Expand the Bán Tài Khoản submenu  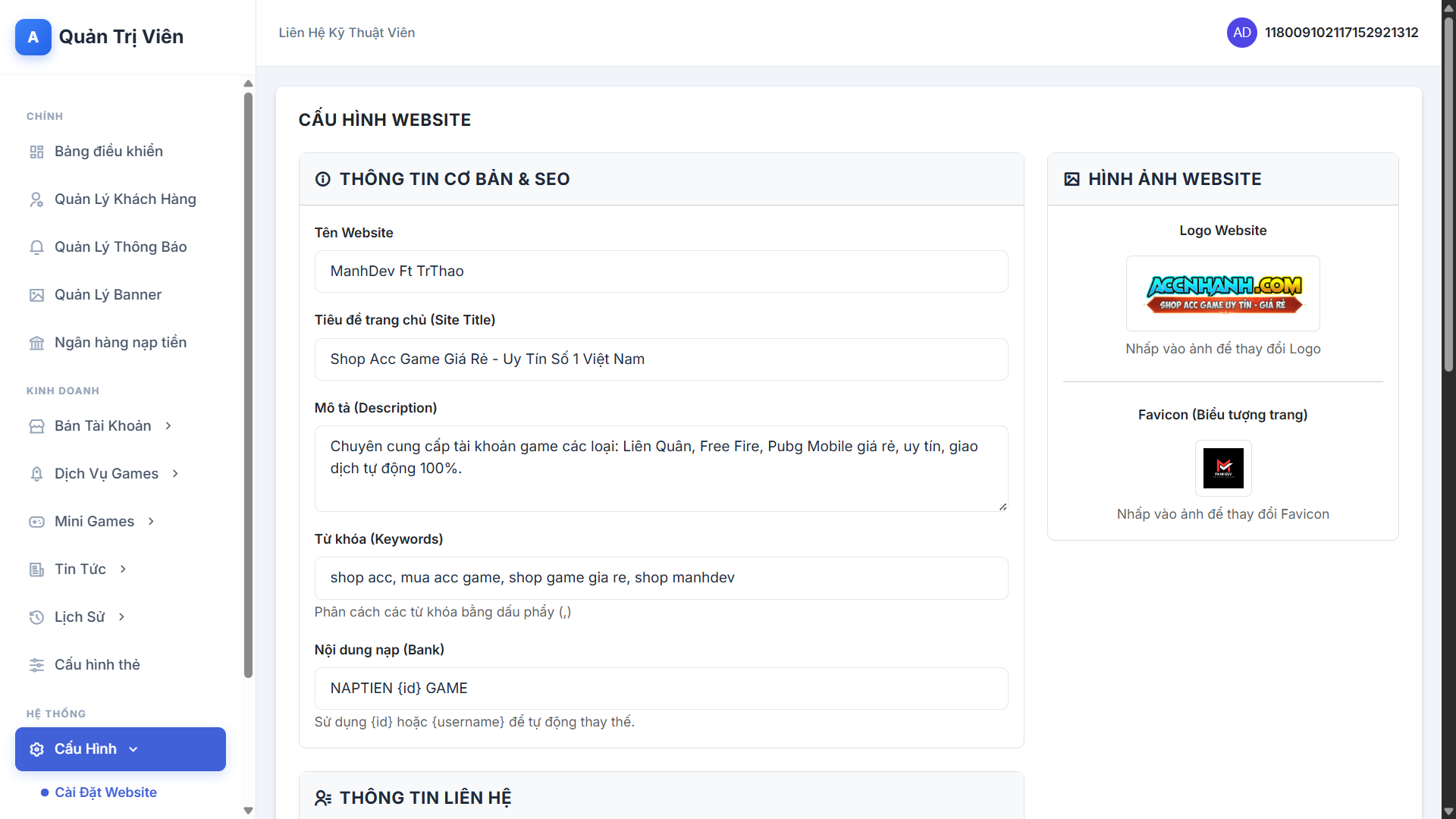pyautogui.click(x=168, y=426)
